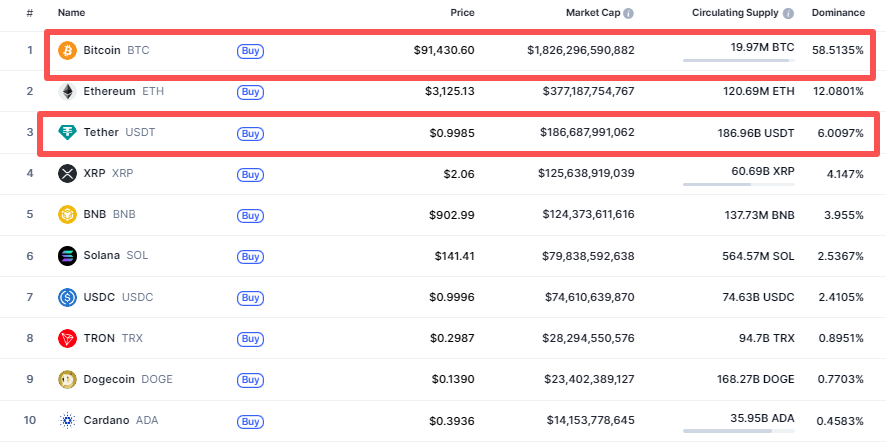886x444 pixels.
Task: Click the BNB price $902.99
Action: click(452, 215)
